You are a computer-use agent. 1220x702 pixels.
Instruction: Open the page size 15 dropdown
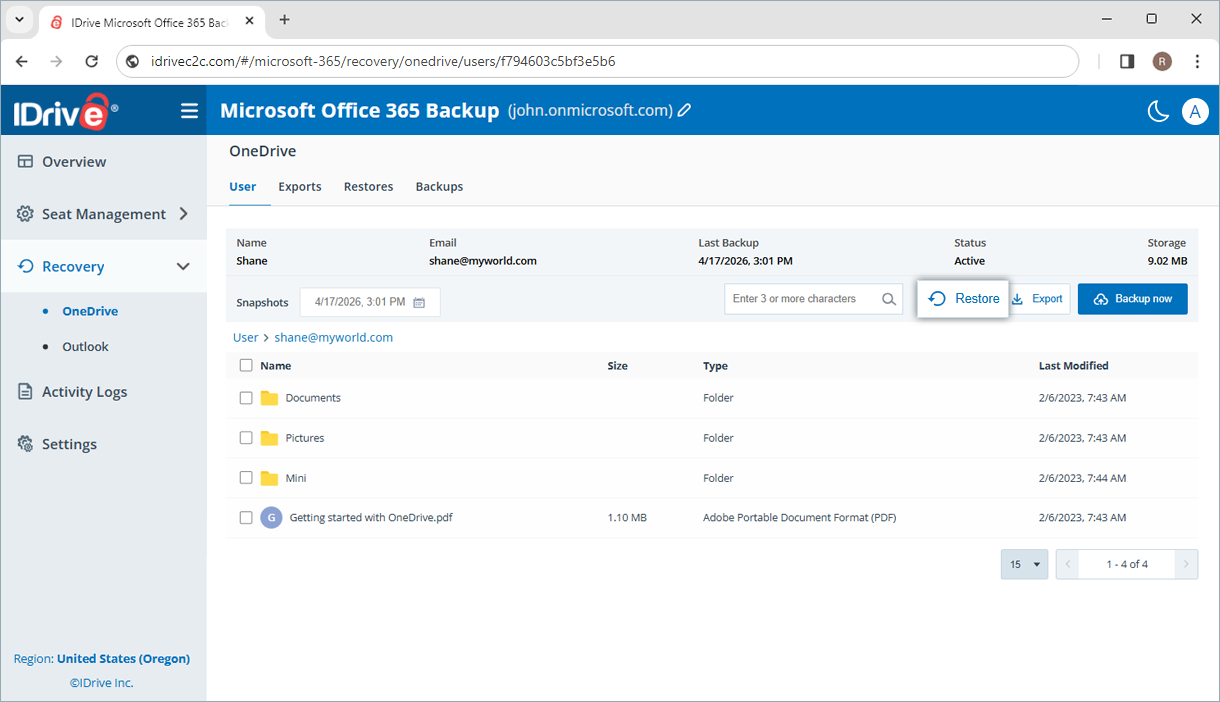1024,564
